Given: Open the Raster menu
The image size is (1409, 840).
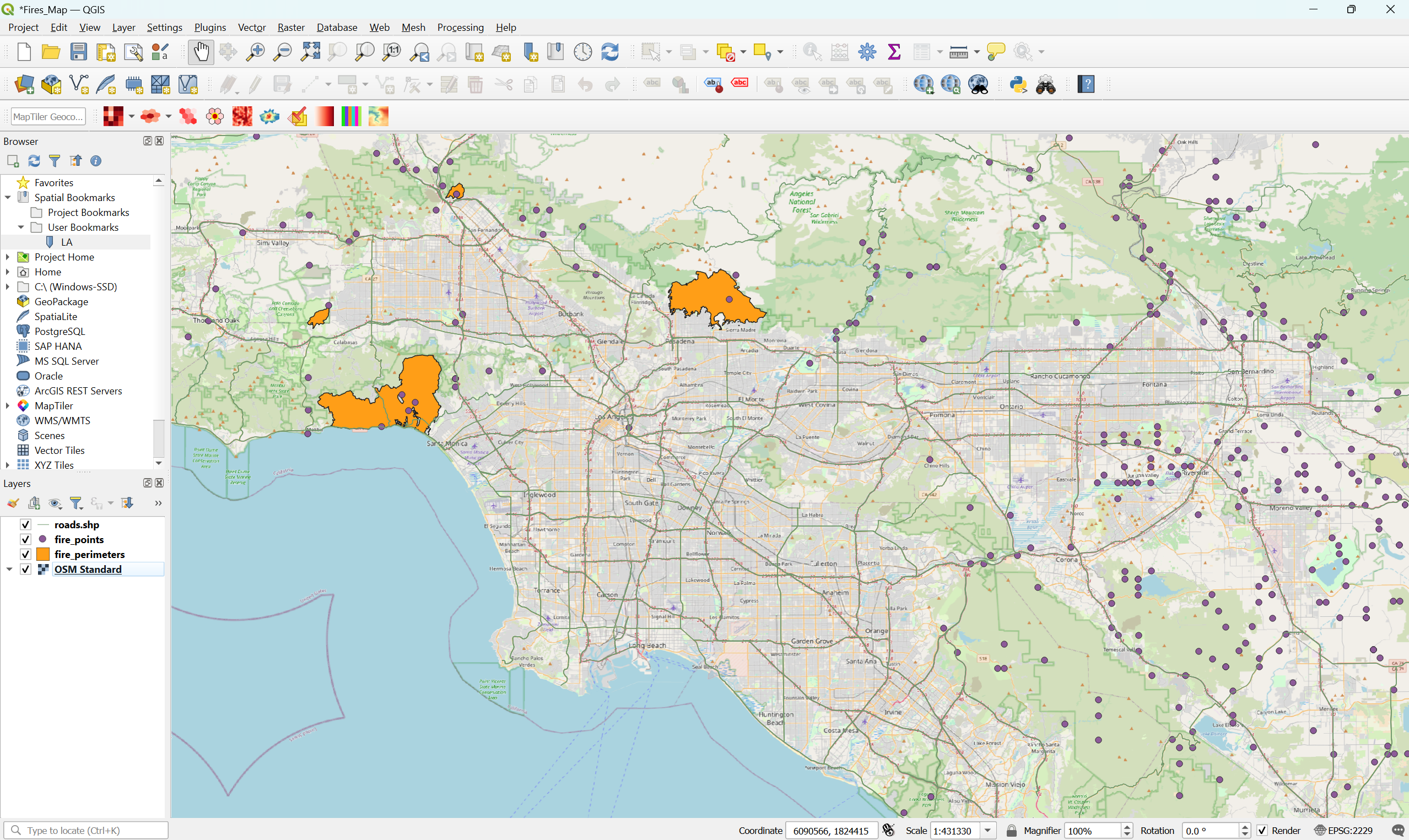Looking at the screenshot, I should coord(291,27).
